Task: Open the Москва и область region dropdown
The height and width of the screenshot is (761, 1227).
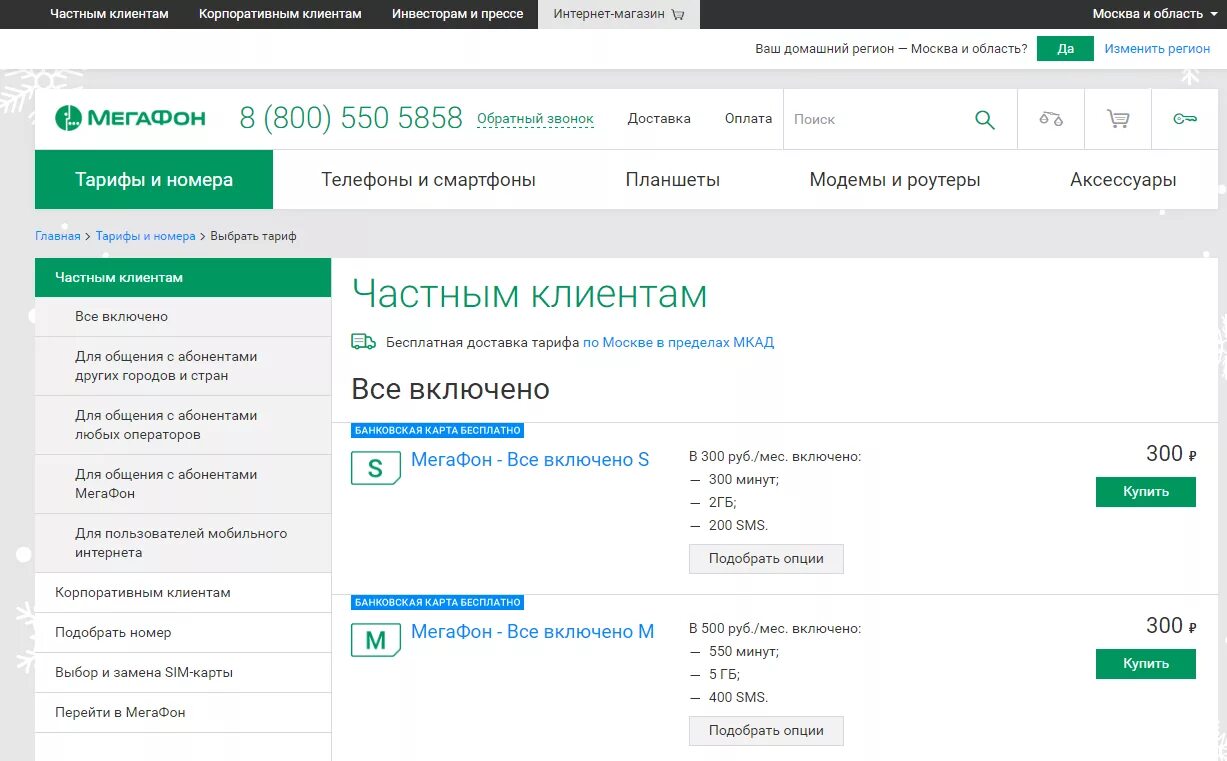Action: click(1154, 14)
